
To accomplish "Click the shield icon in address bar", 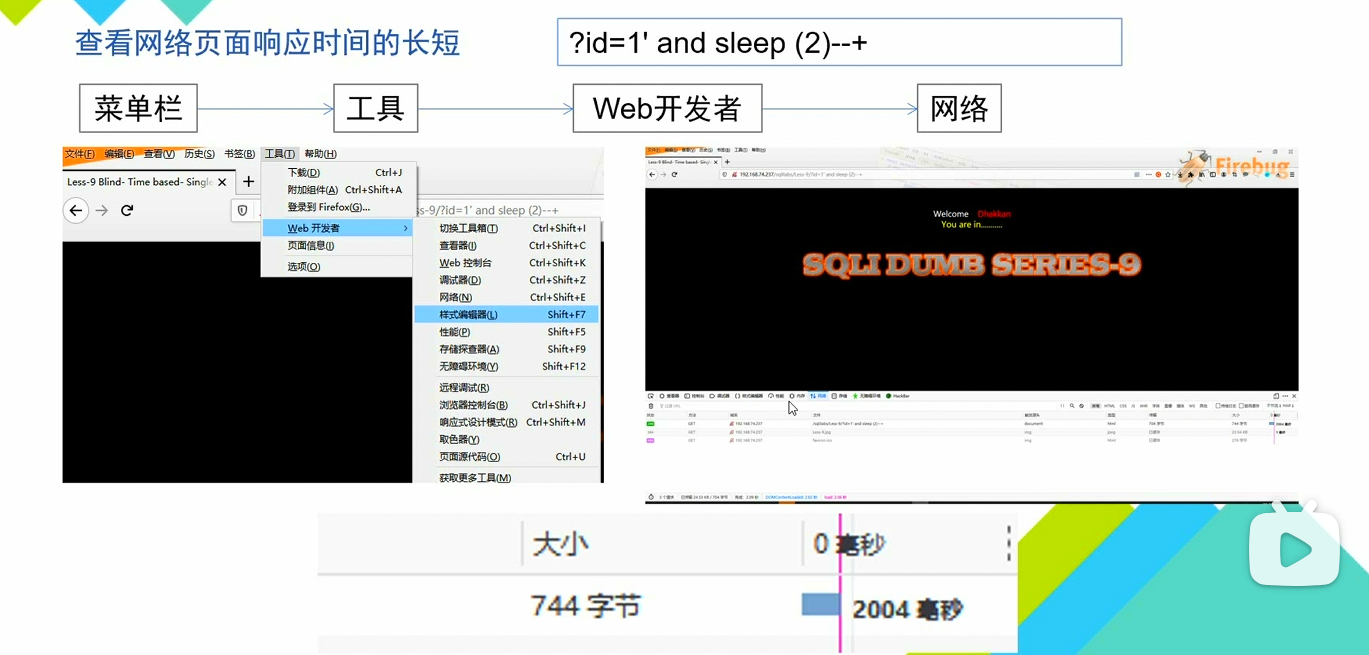I will pyautogui.click(x=242, y=210).
